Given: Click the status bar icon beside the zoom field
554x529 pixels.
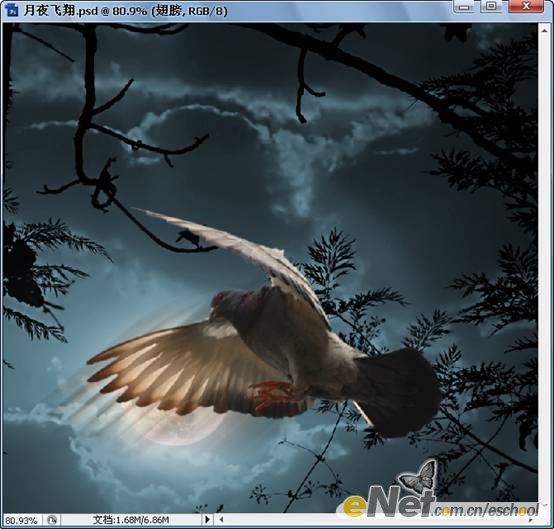Looking at the screenshot, I should (52, 520).
